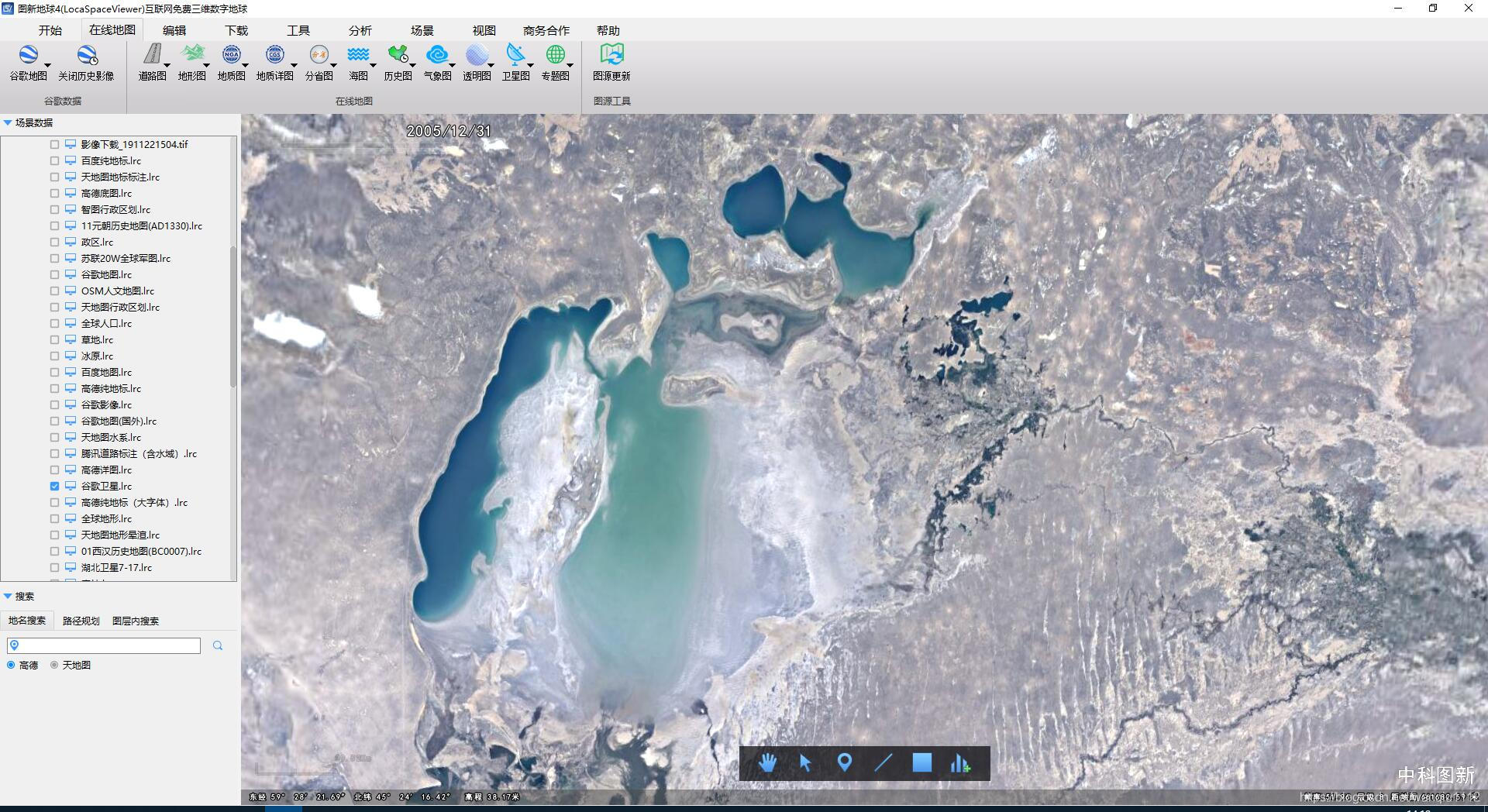This screenshot has width=1488, height=812.
Task: Select 影像下载_1911221504.tif layer row
Action: pos(134,144)
